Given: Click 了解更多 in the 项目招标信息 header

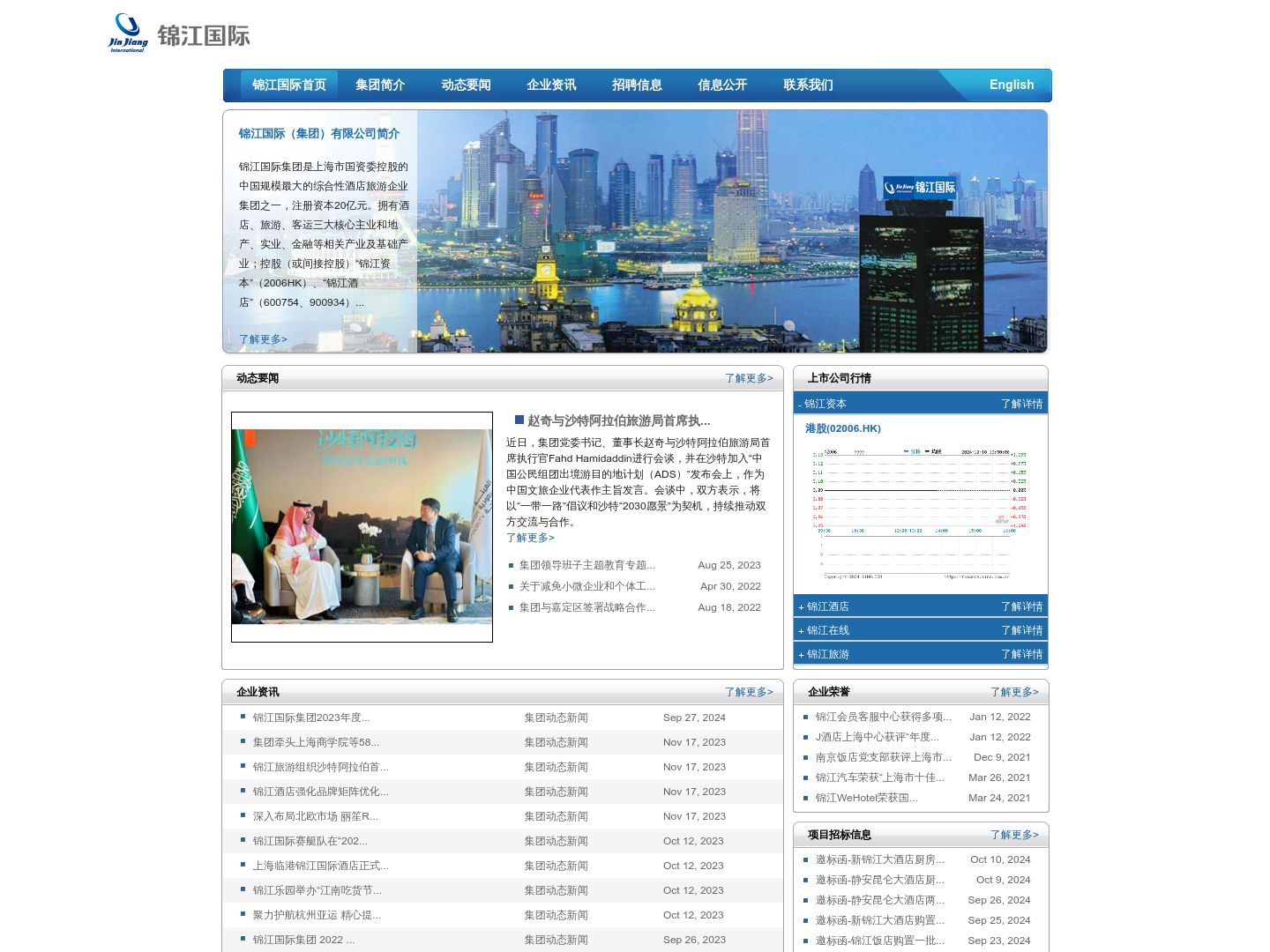Looking at the screenshot, I should point(1014,835).
